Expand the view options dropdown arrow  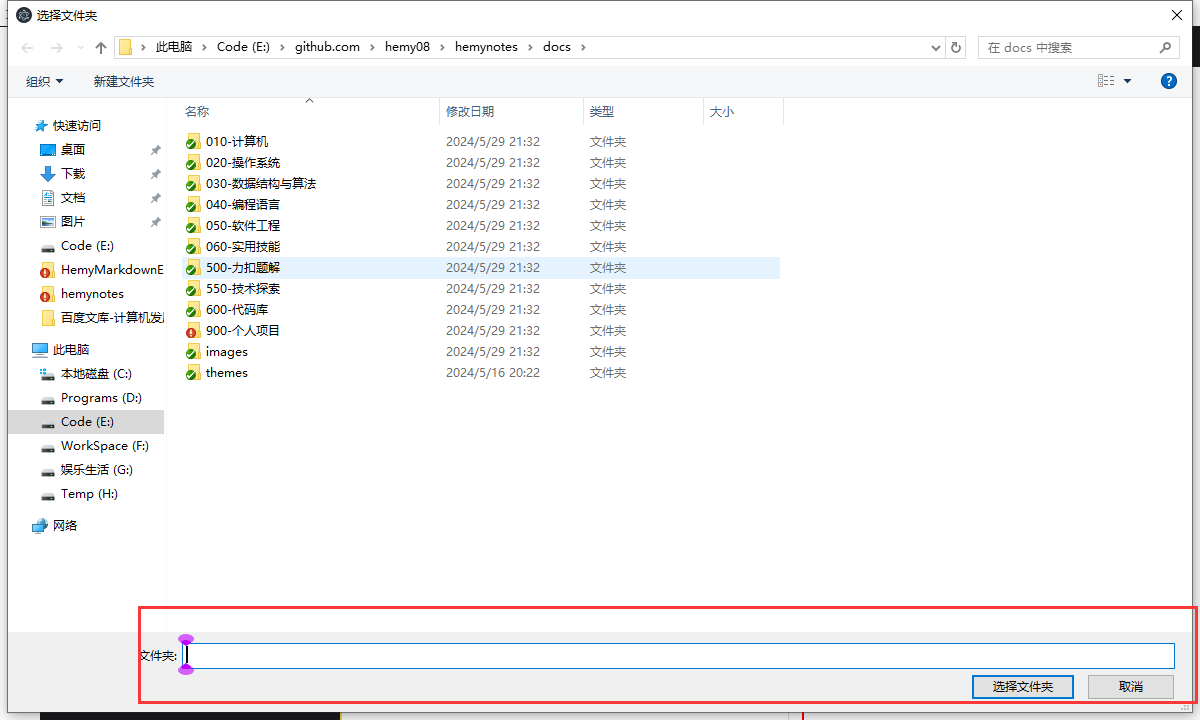[1128, 81]
